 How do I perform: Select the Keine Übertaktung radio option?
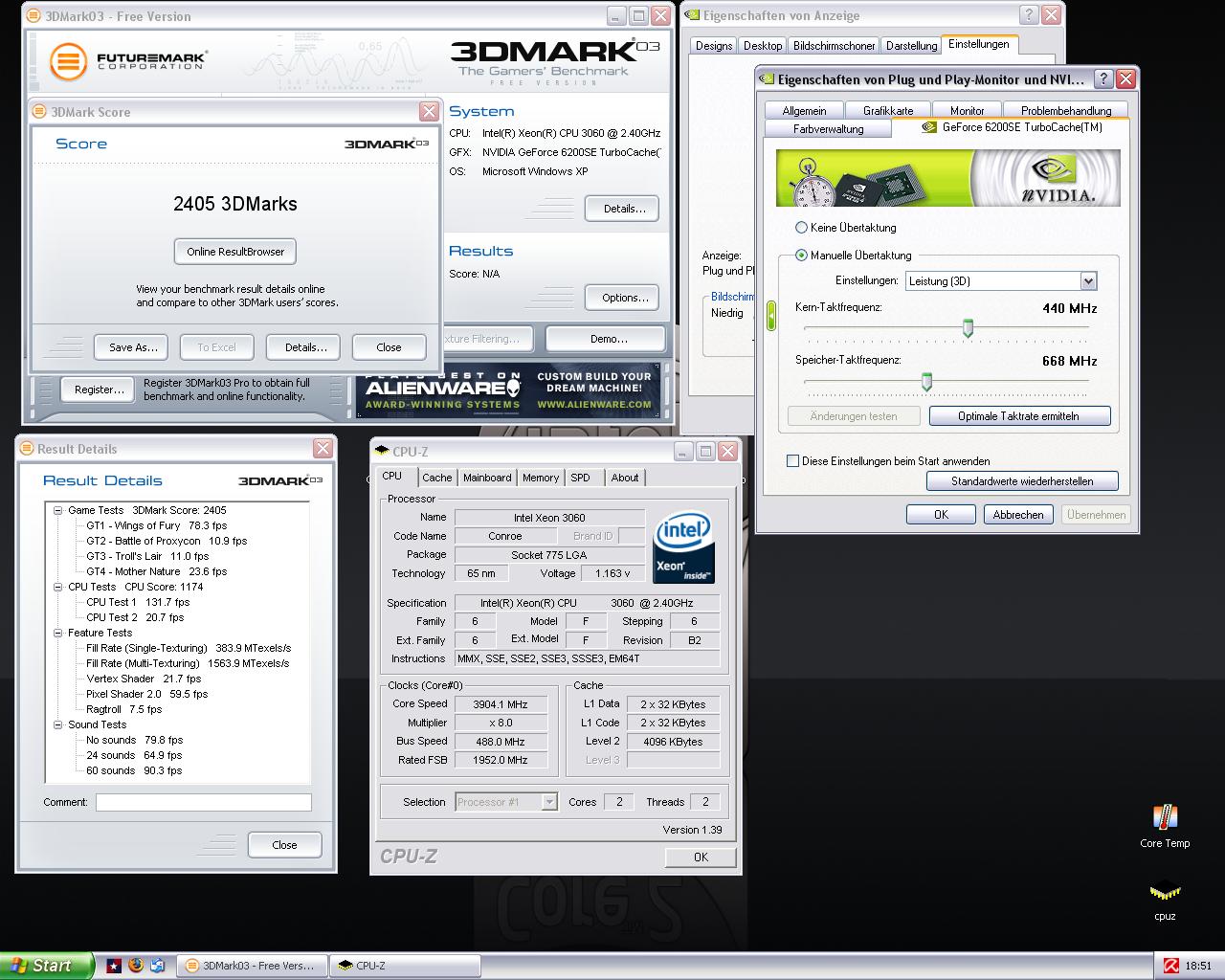[x=801, y=228]
